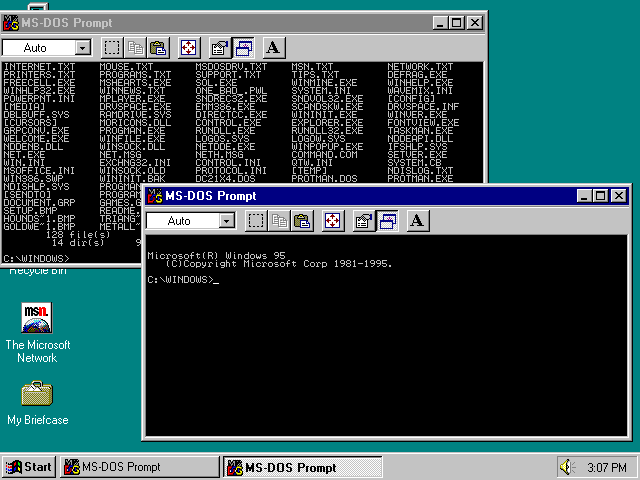The width and height of the screenshot is (640, 480).
Task: Click Mark tool in front MS-DOS Prompt toolbar
Action: tap(256, 221)
